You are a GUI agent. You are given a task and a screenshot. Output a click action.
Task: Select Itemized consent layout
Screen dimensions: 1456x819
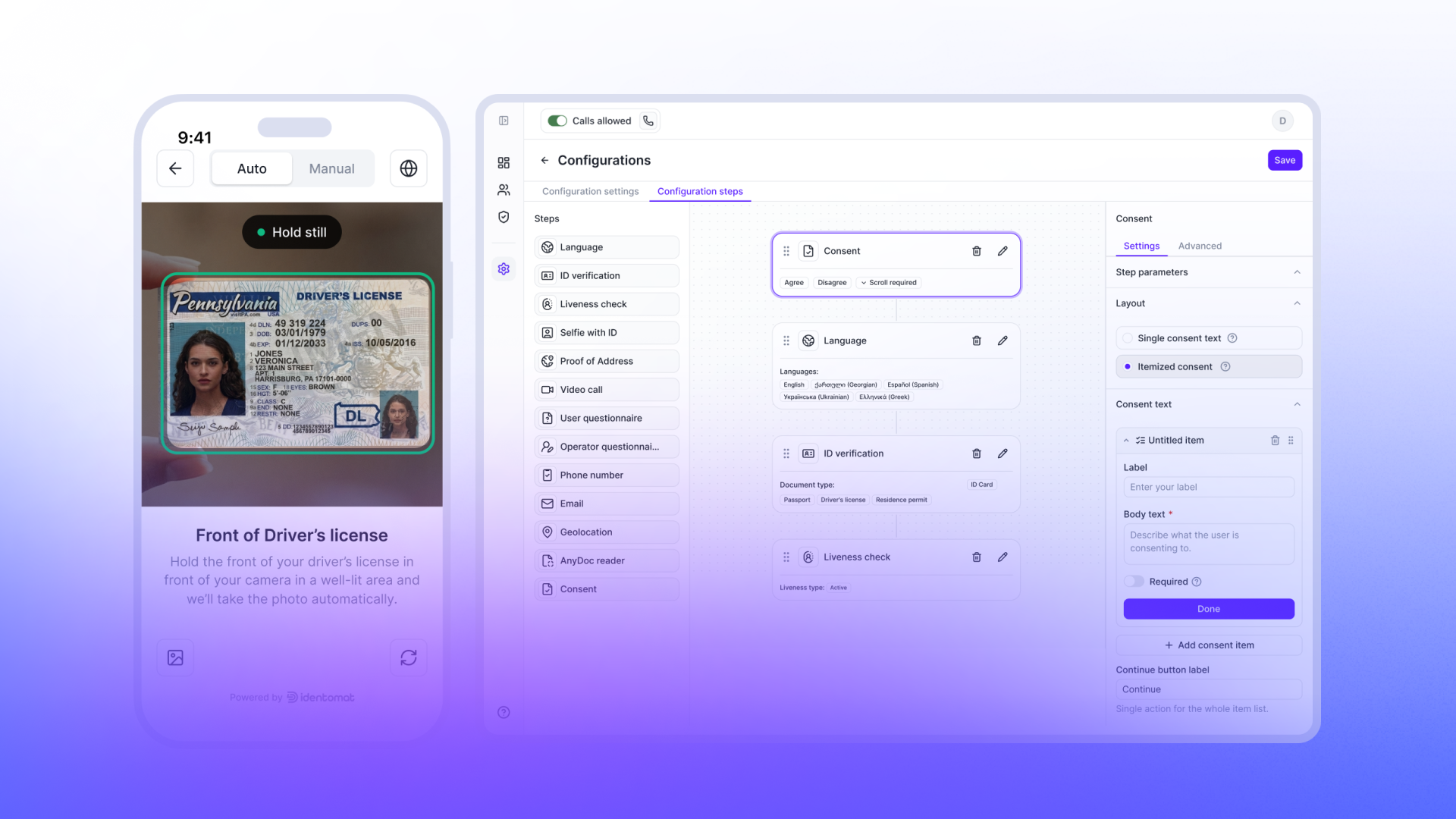click(x=1209, y=366)
